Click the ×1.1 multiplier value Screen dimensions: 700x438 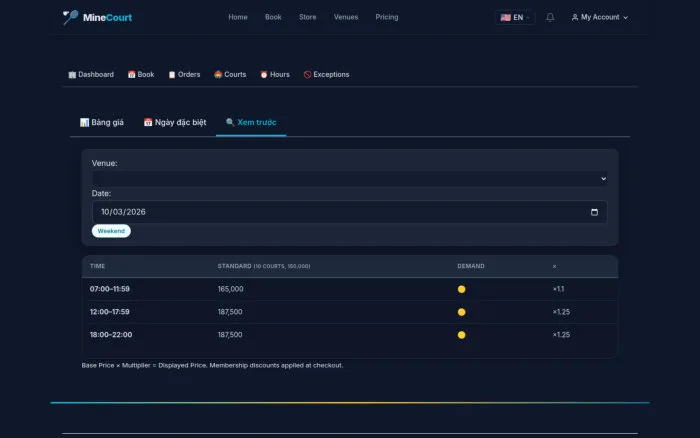tap(558, 289)
